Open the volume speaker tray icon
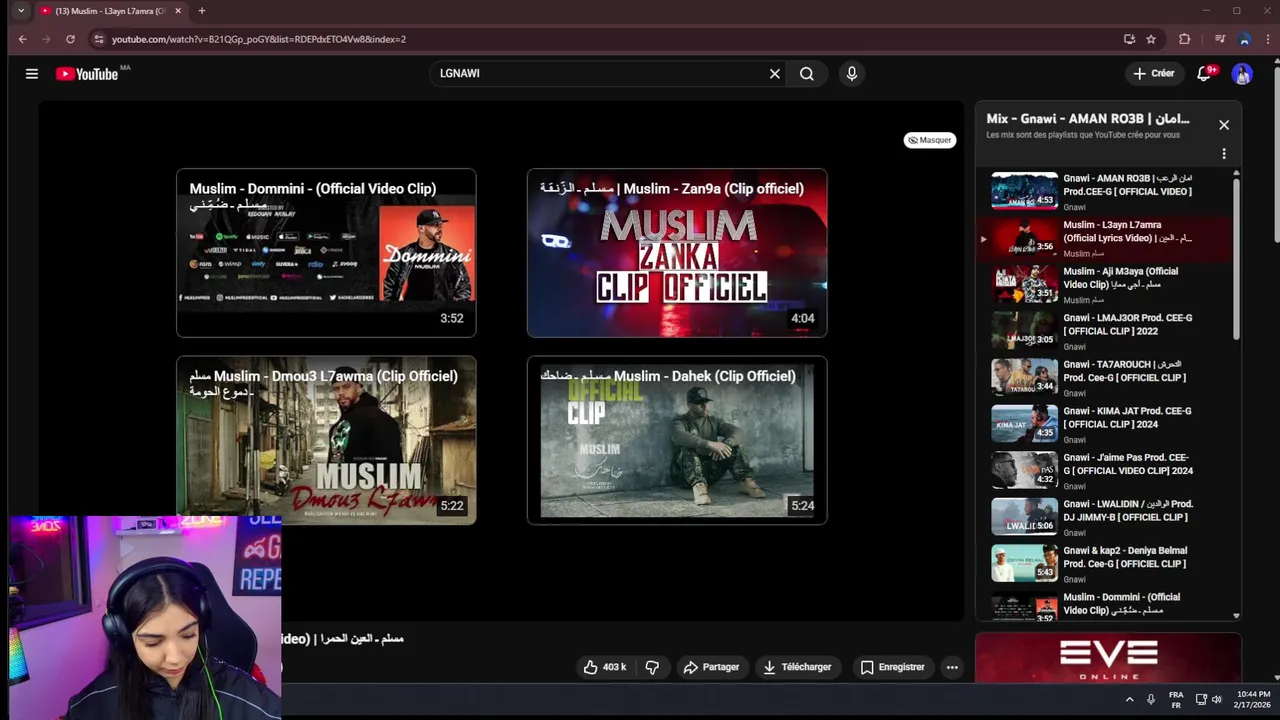Image resolution: width=1280 pixels, height=720 pixels. [1217, 700]
